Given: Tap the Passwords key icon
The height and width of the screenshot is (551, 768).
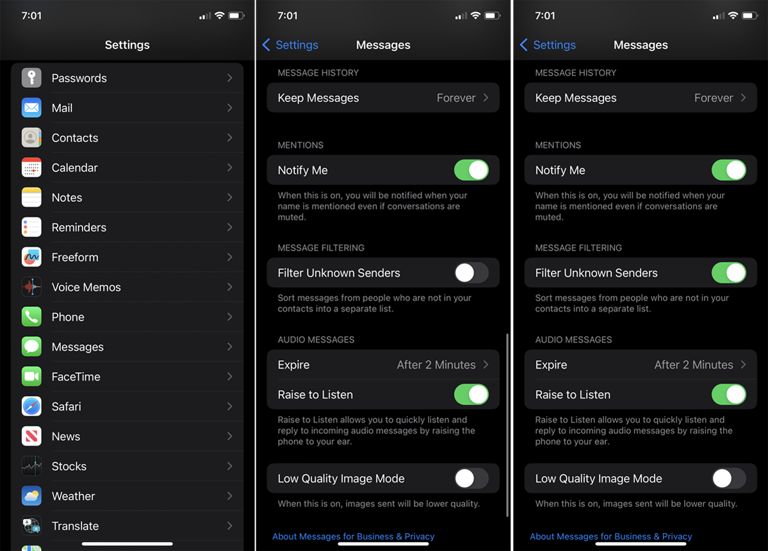Looking at the screenshot, I should click(31, 78).
